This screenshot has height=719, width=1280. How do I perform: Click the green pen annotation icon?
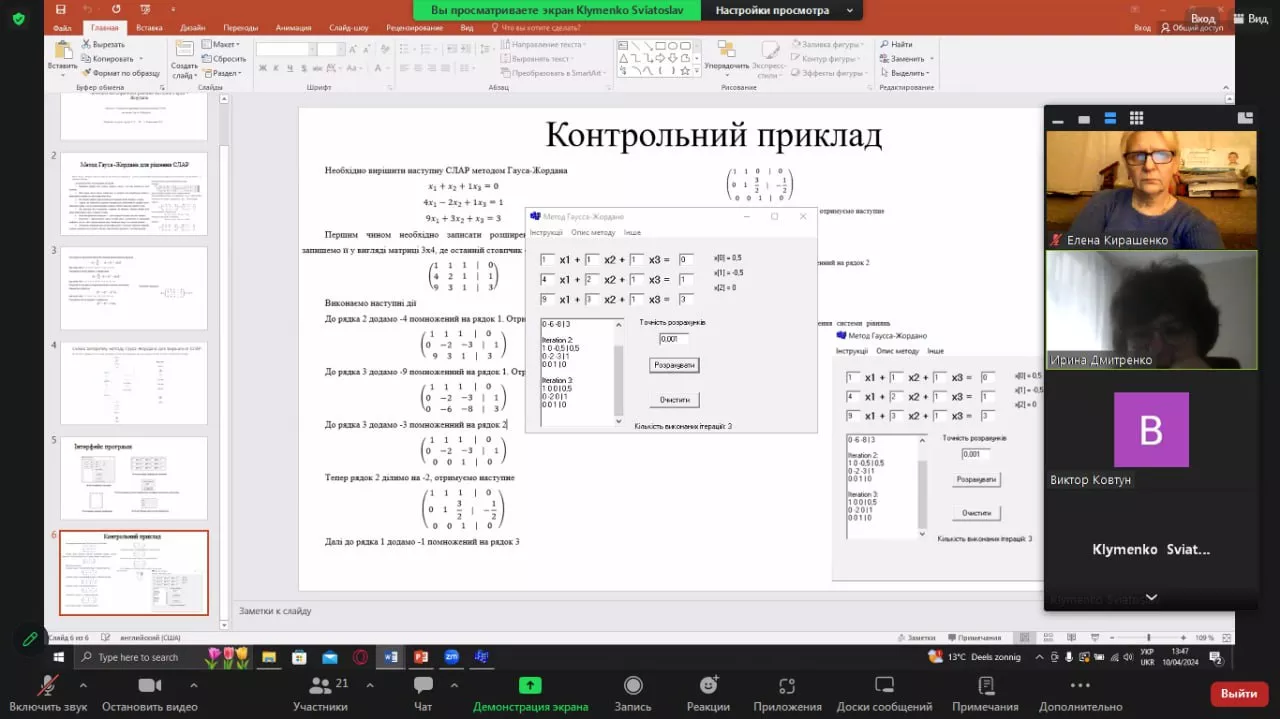pos(30,637)
